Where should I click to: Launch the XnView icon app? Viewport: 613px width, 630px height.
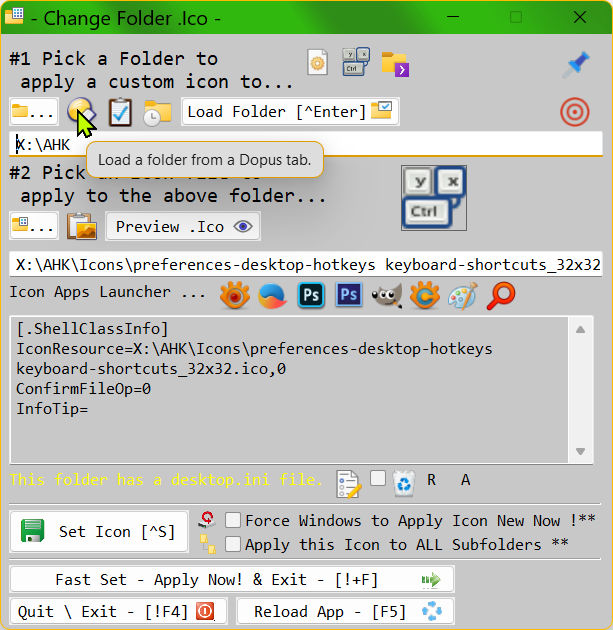click(x=234, y=294)
